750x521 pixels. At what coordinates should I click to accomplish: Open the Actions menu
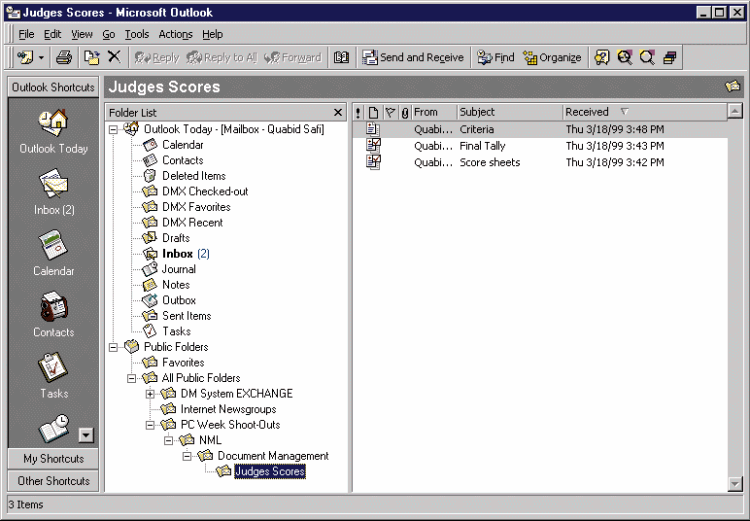(176, 34)
